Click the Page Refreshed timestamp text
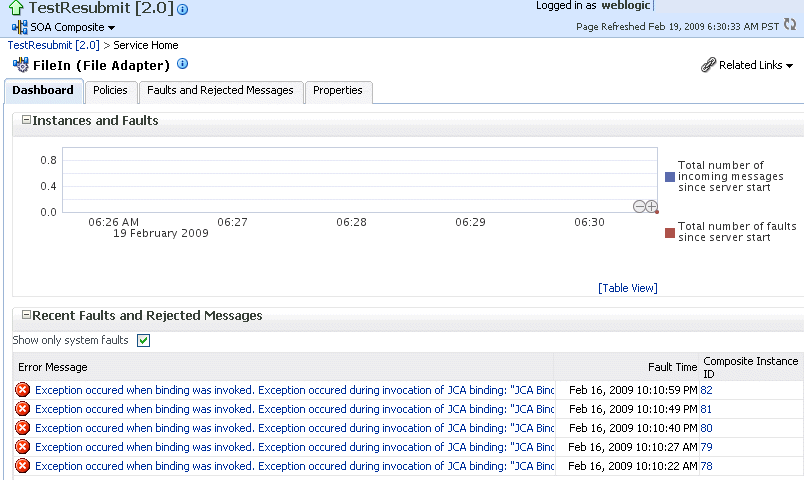Image resolution: width=804 pixels, height=480 pixels. click(677, 27)
